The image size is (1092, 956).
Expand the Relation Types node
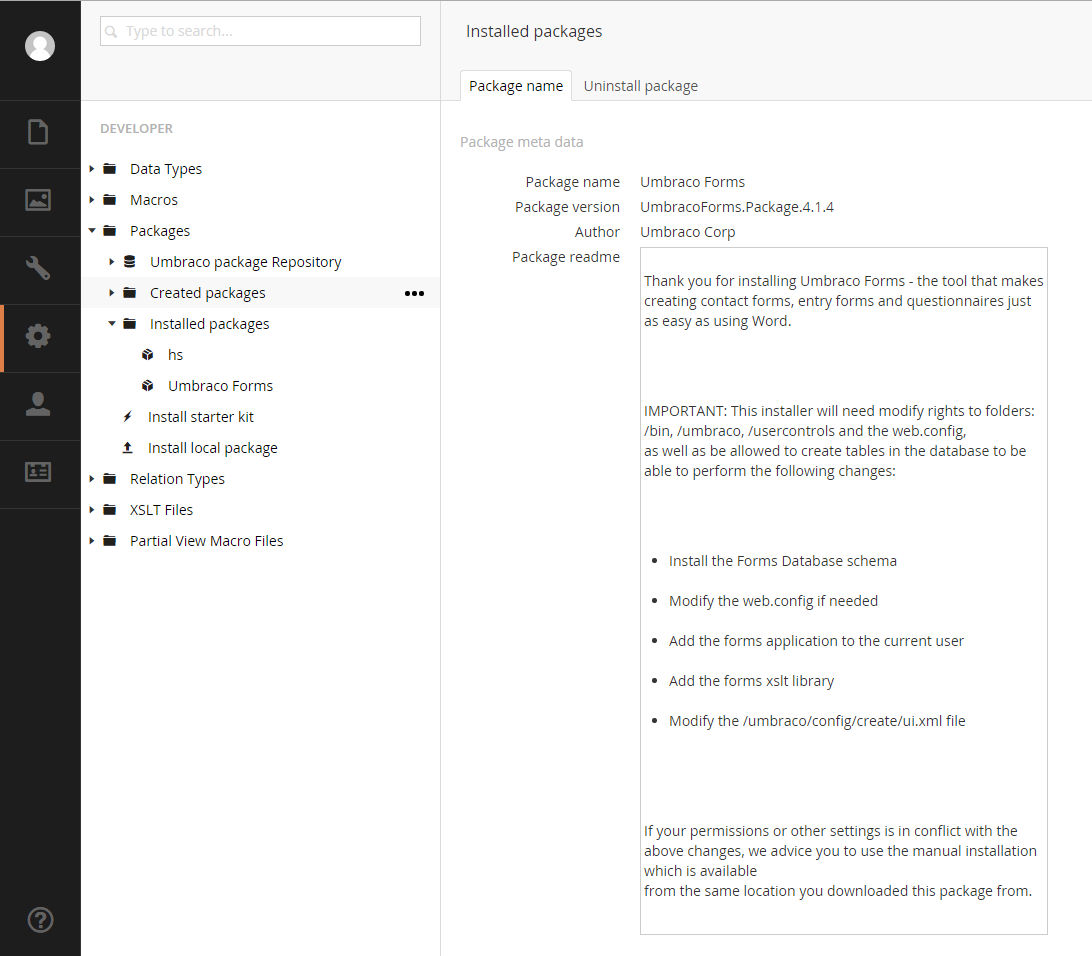[91, 478]
